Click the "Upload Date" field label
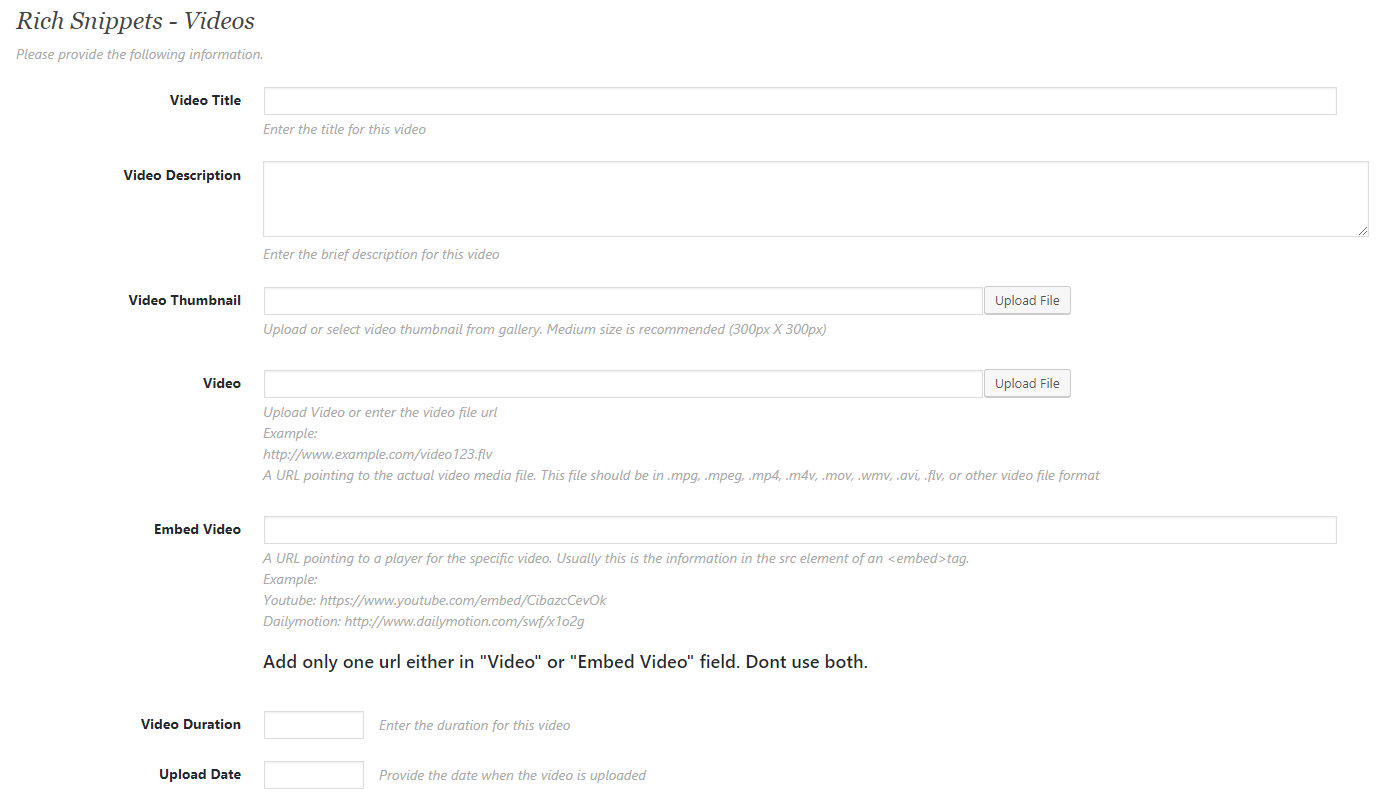Viewport: 1385px width, 801px height. (200, 775)
